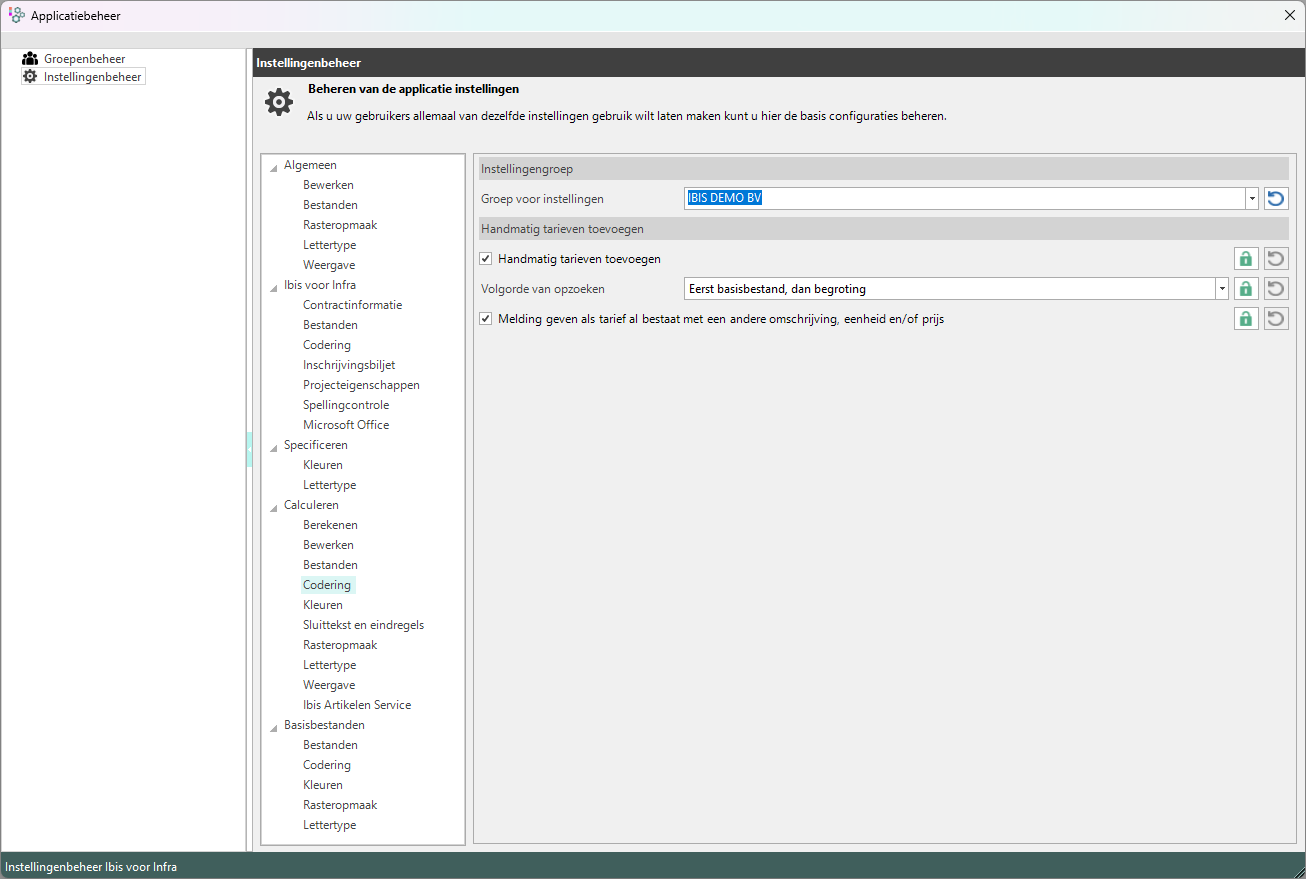Collapse the Ibis voor Infra section

point(274,286)
